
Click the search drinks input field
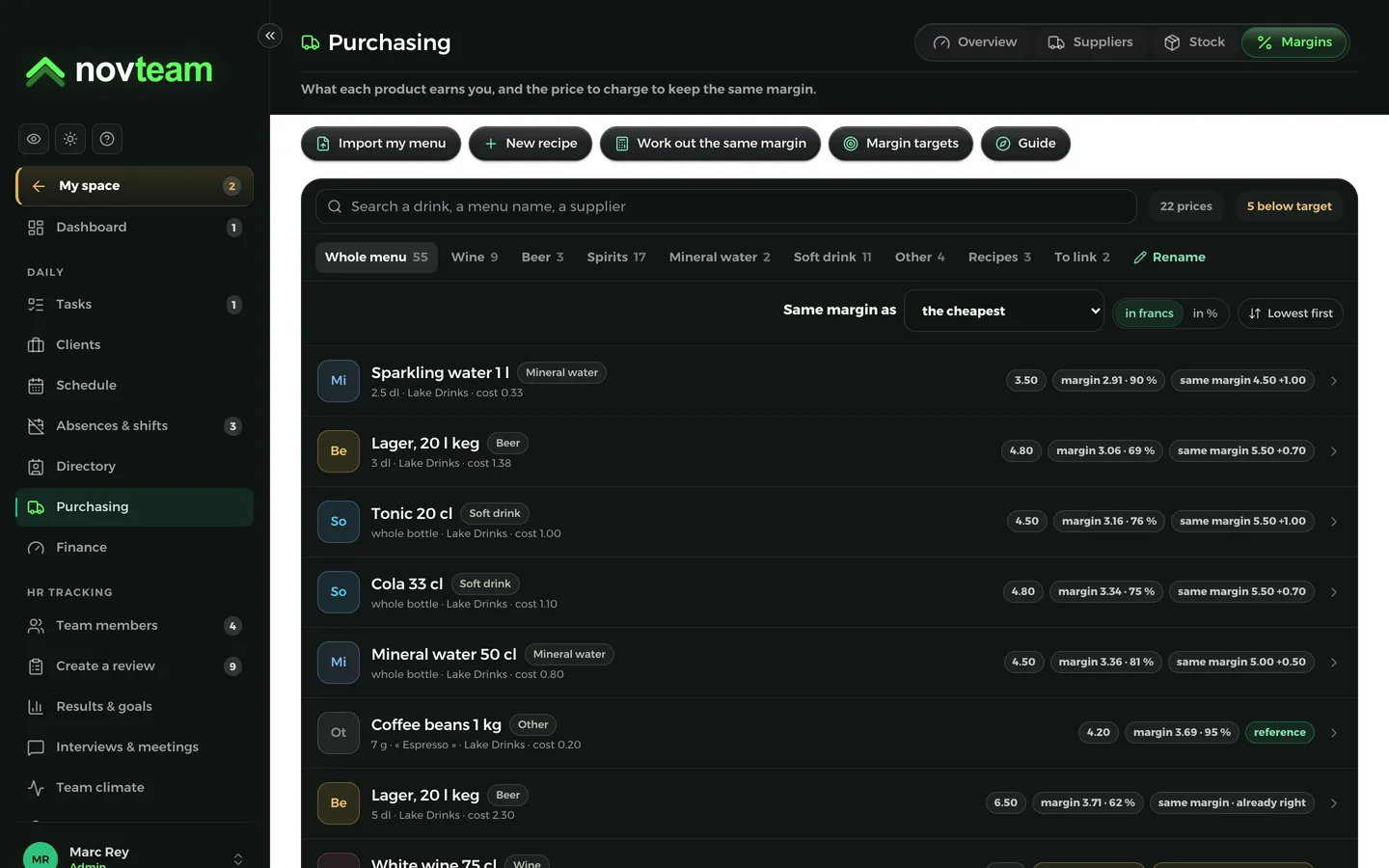click(x=726, y=206)
